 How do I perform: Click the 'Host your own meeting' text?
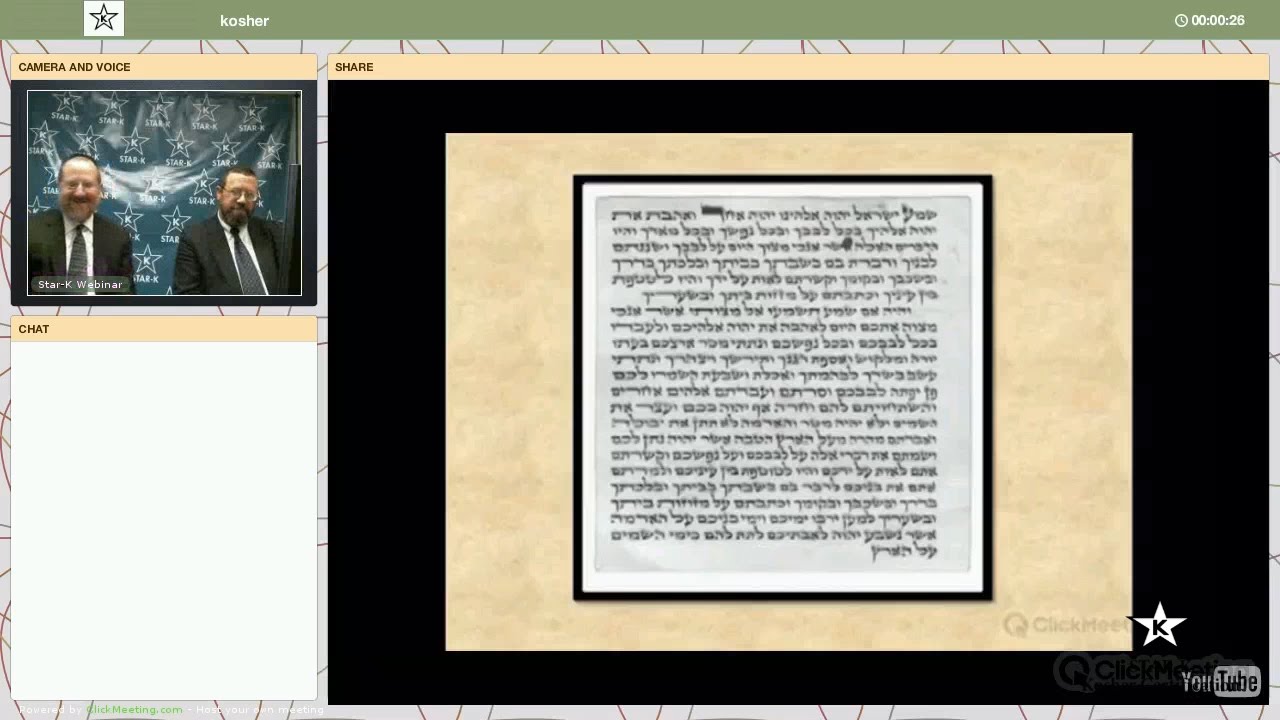click(x=259, y=710)
